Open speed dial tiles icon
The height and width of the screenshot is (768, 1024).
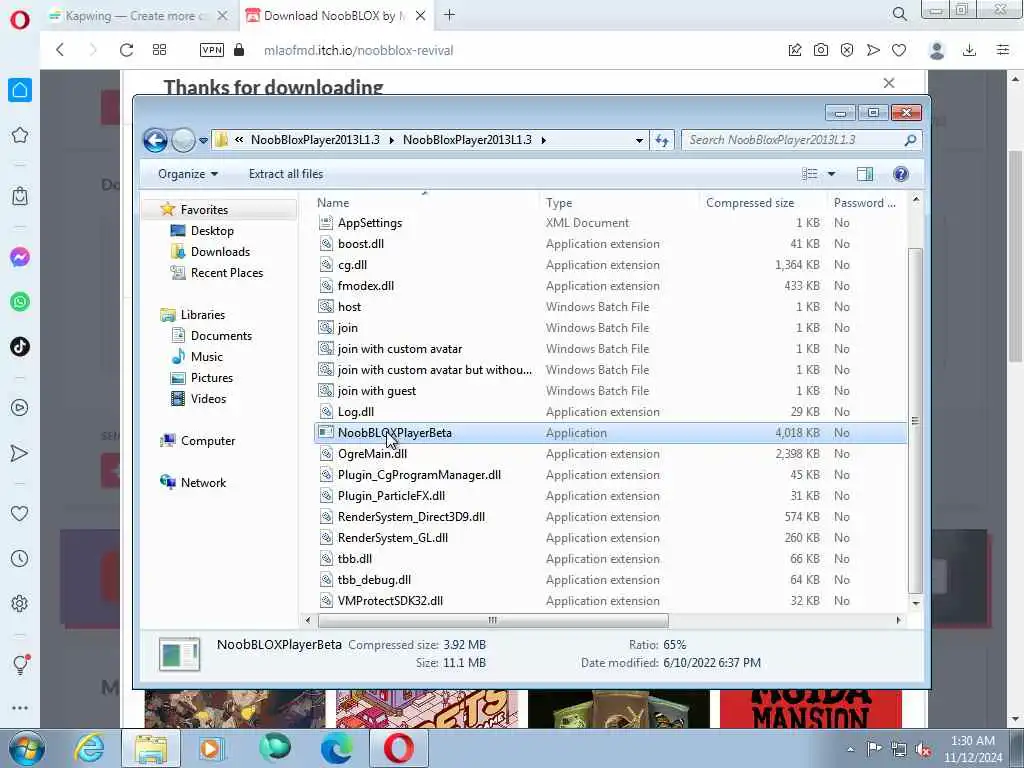(x=159, y=50)
